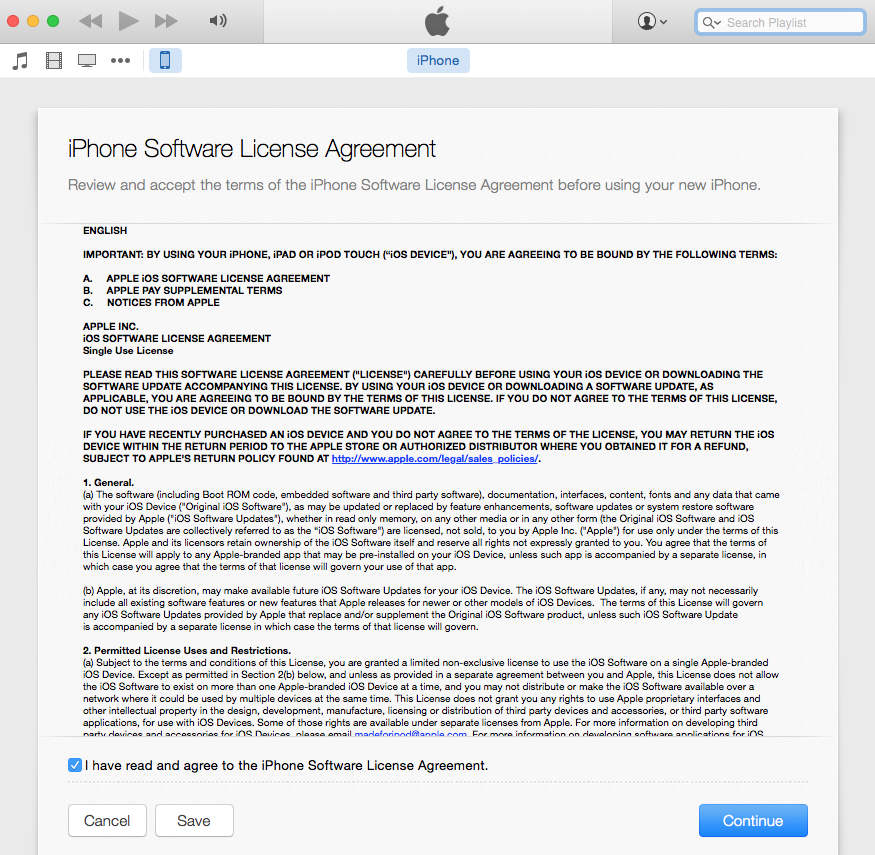Select the TV Shows icon
The height and width of the screenshot is (855, 875).
[x=87, y=61]
